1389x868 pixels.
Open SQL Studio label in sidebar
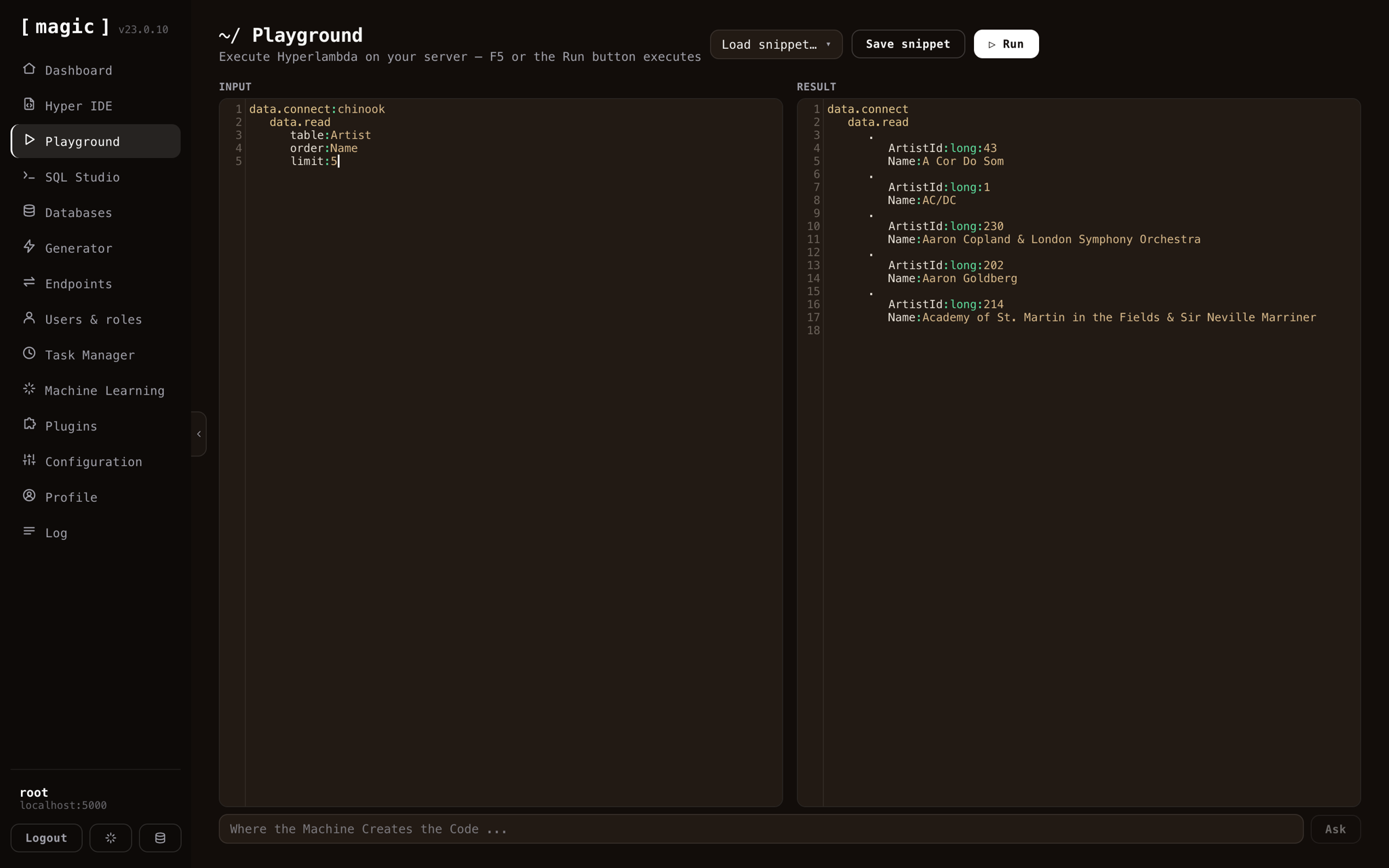tap(82, 178)
